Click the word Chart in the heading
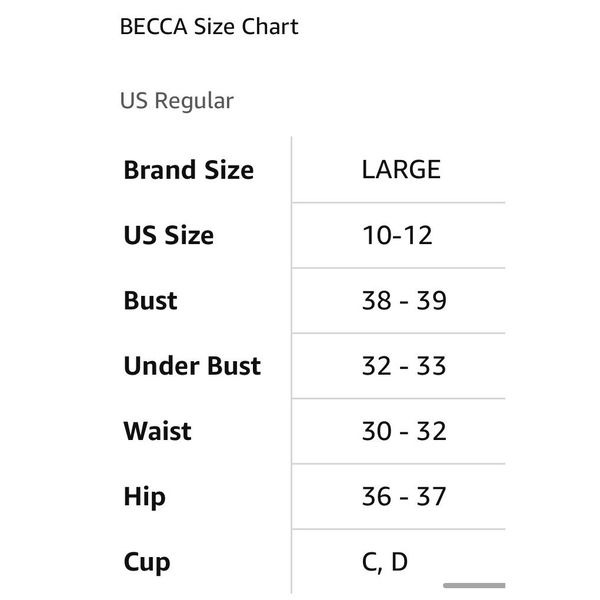 (270, 27)
